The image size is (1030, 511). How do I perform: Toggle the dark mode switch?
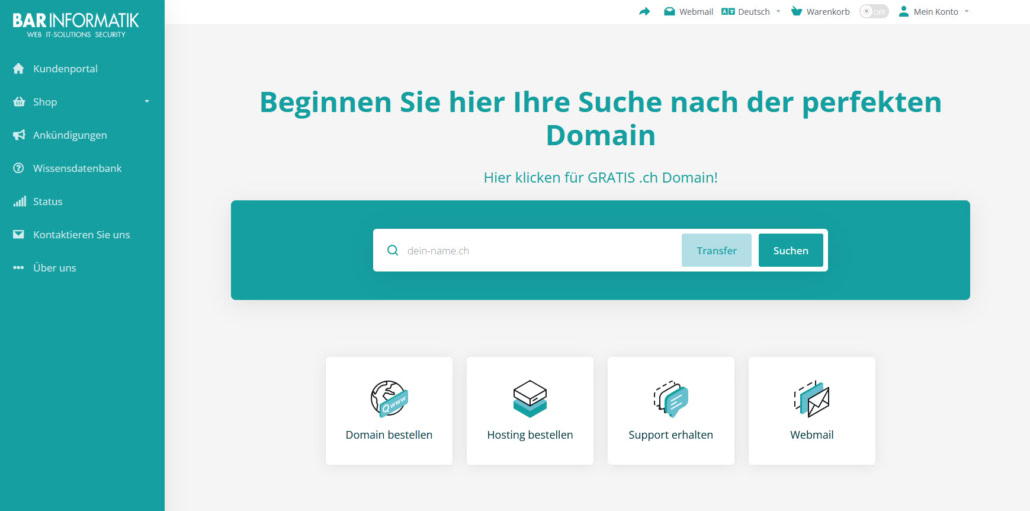873,12
